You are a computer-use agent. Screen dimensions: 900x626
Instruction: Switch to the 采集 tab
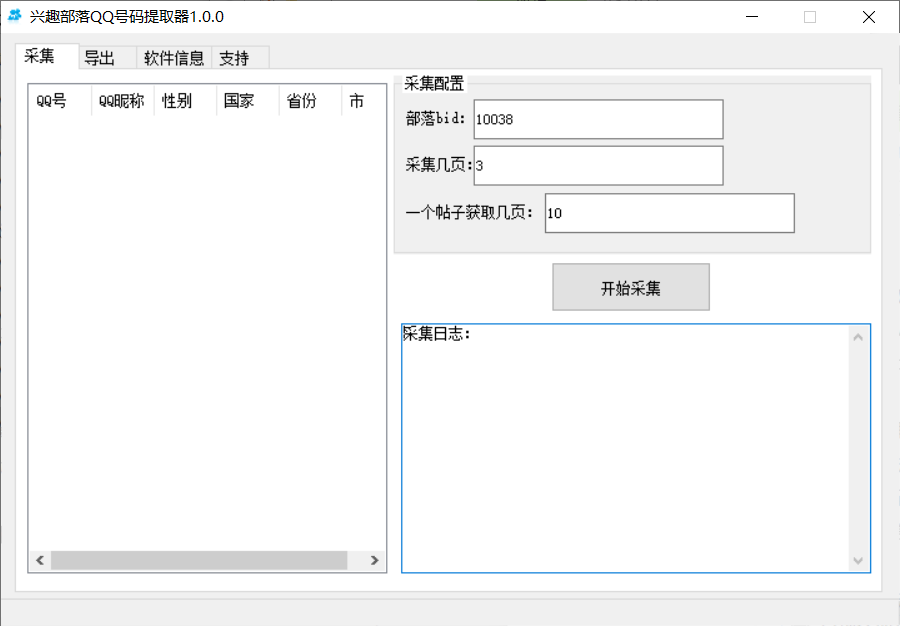[x=47, y=56]
